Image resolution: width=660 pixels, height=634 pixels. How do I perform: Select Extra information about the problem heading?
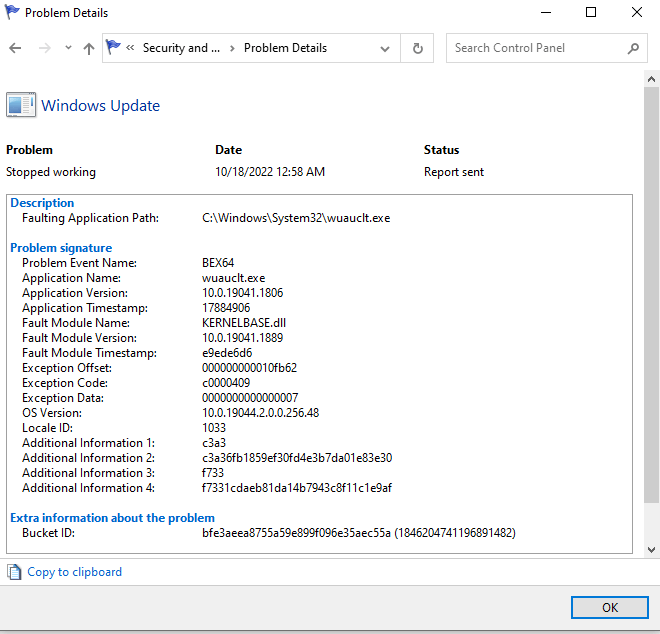pos(112,518)
